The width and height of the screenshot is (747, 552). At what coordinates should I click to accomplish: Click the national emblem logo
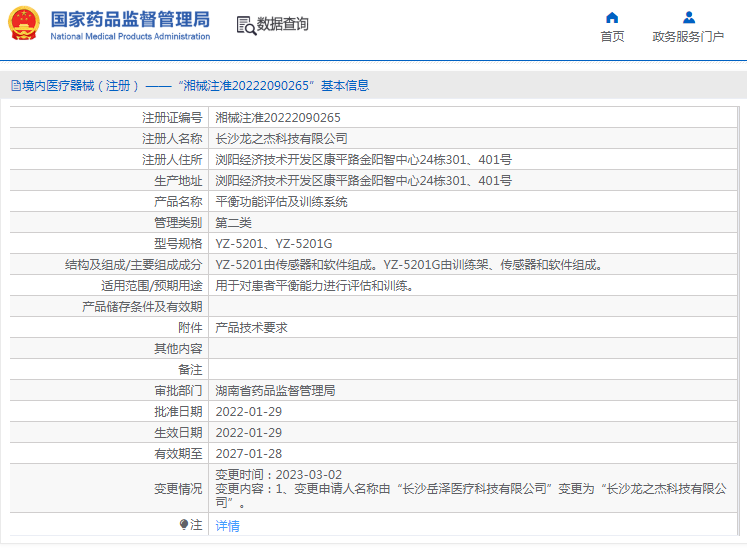(x=24, y=23)
